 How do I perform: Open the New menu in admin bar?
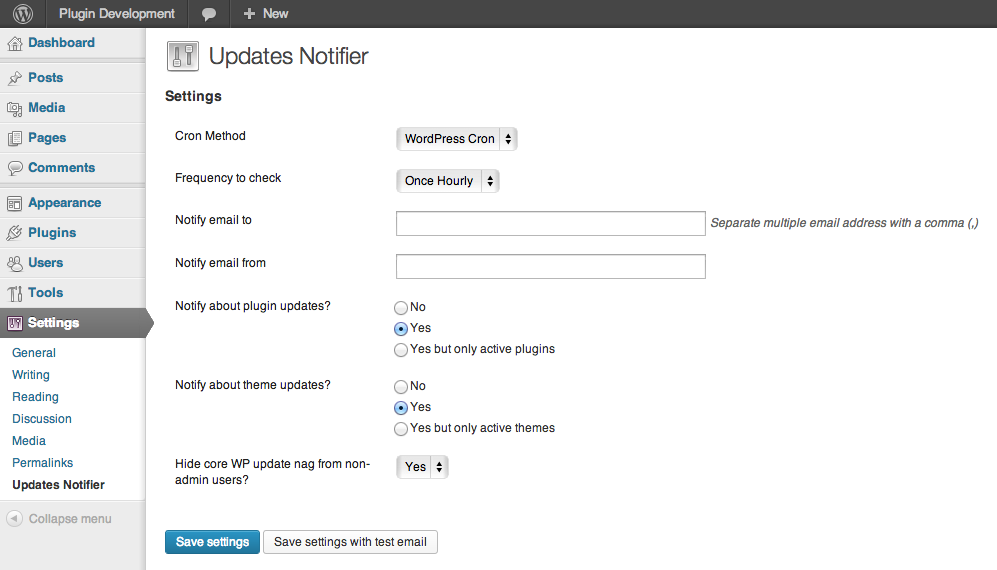click(x=266, y=13)
